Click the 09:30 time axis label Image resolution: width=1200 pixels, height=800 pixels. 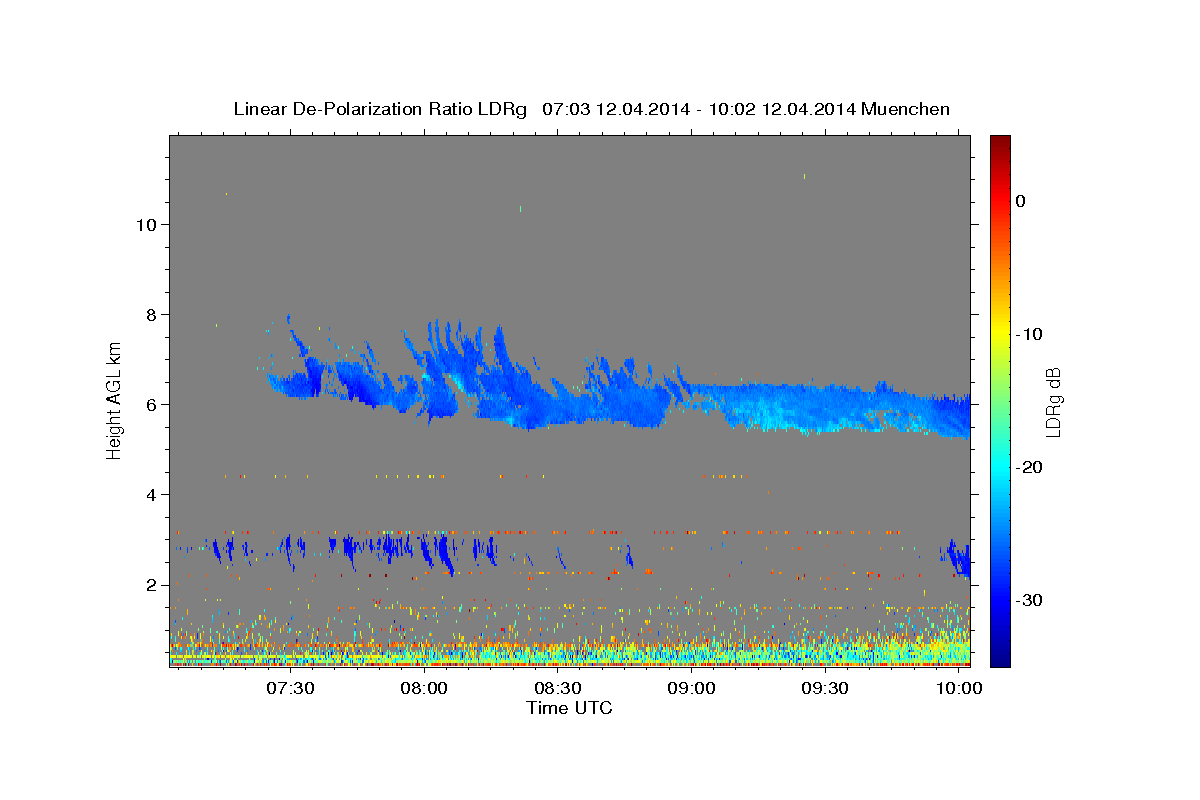(826, 689)
